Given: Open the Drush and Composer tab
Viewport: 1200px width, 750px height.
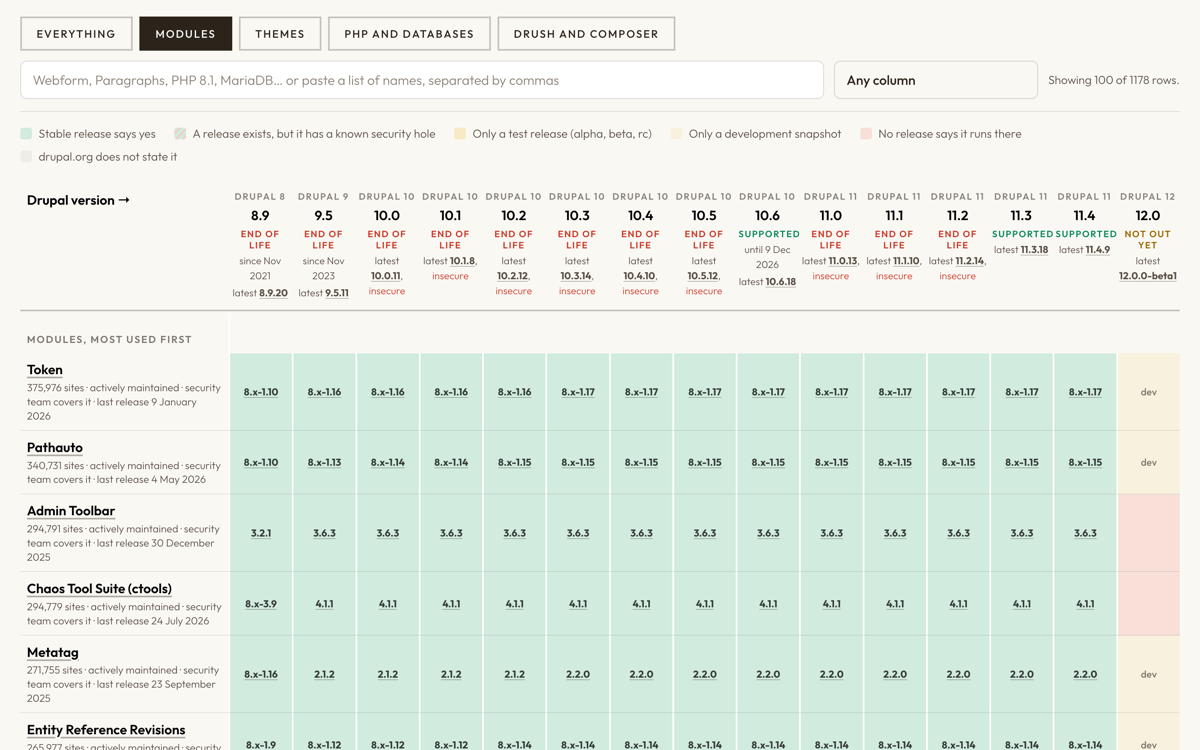Looking at the screenshot, I should 586,34.
